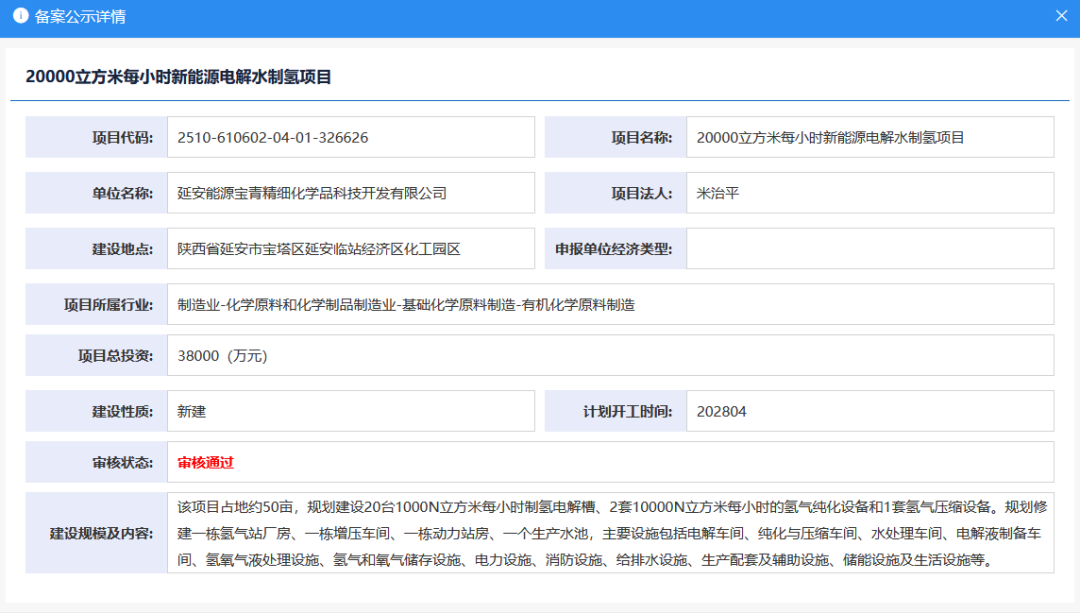This screenshot has height=614, width=1080.
Task: Close the 备案公示详情 dialog
Action: point(1061,17)
